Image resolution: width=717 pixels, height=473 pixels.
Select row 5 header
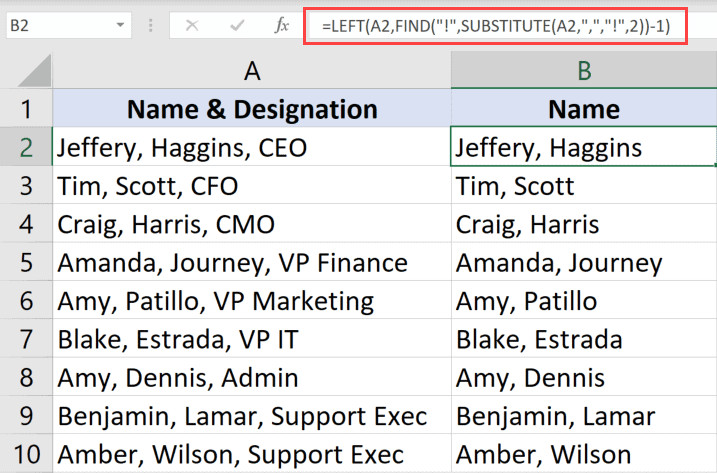[26, 263]
